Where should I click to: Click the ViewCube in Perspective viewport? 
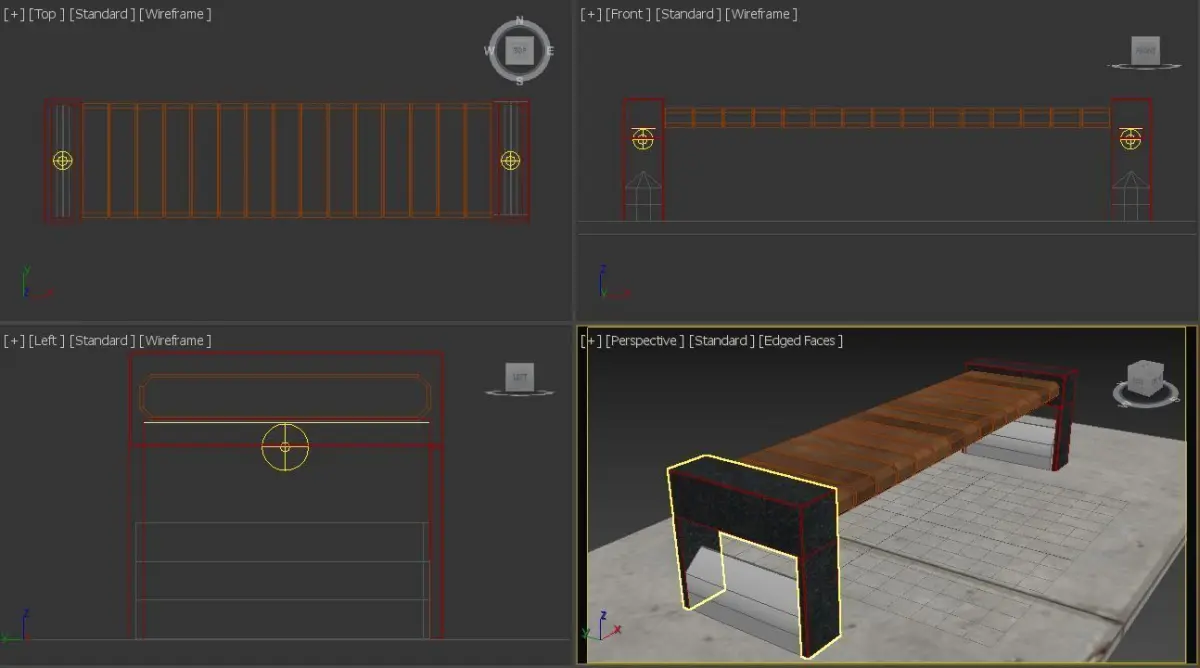1145,380
